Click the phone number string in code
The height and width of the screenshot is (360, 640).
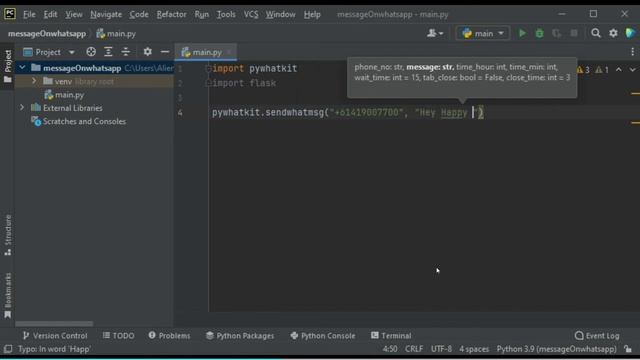[367, 112]
